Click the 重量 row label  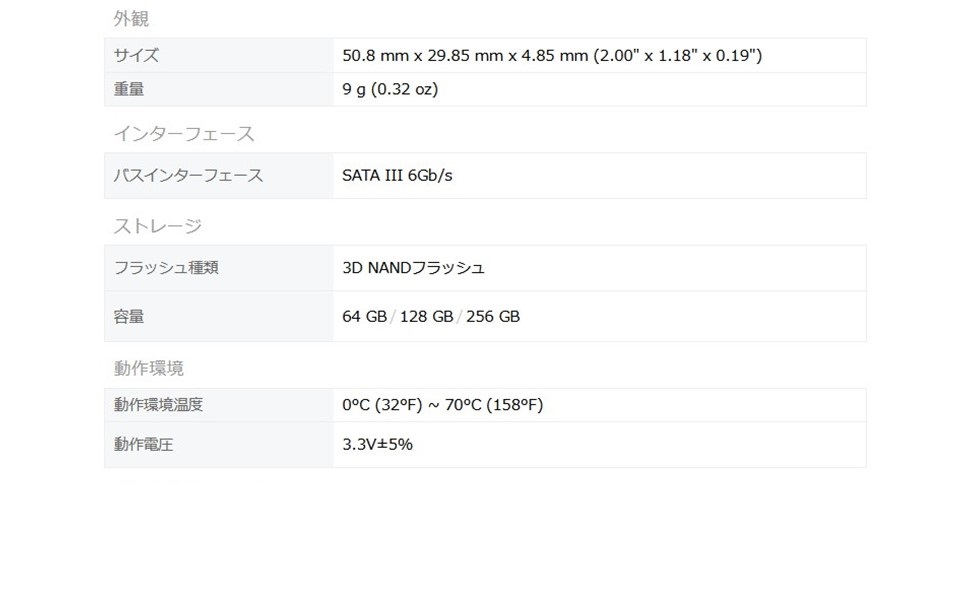[129, 90]
